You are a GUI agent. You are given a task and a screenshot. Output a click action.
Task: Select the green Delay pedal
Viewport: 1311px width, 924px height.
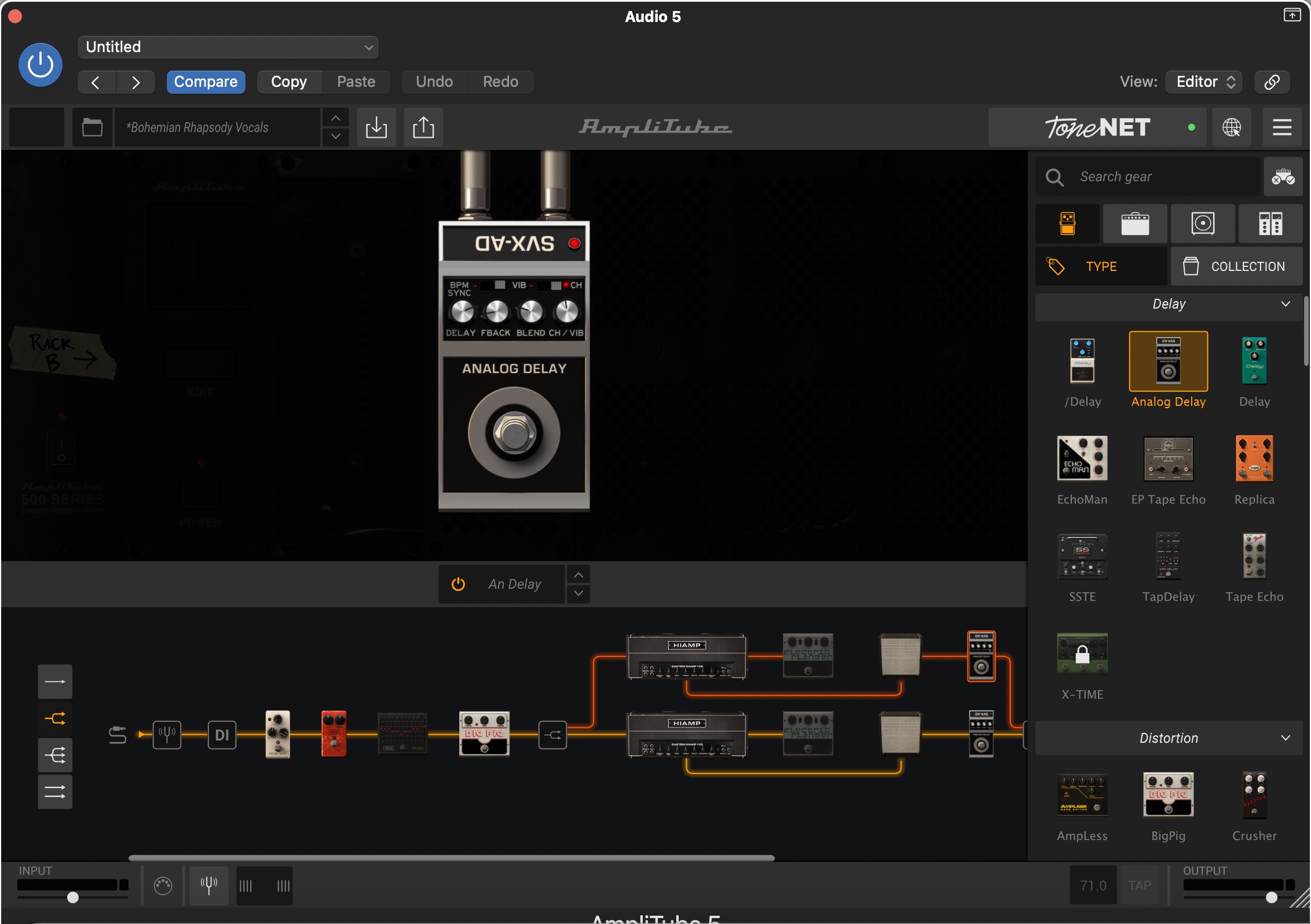point(1254,361)
